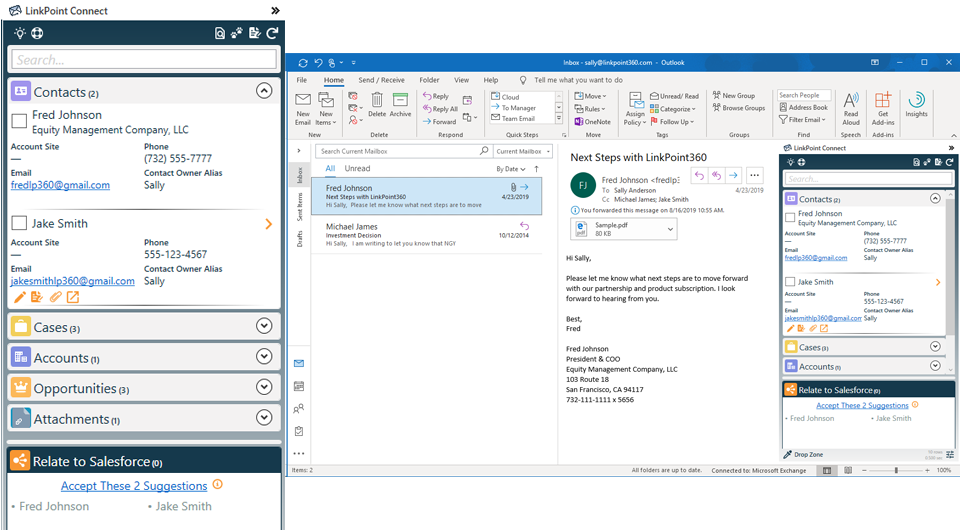Open People view in Outlook navigation bar
The width and height of the screenshot is (960, 530).
pyautogui.click(x=299, y=409)
